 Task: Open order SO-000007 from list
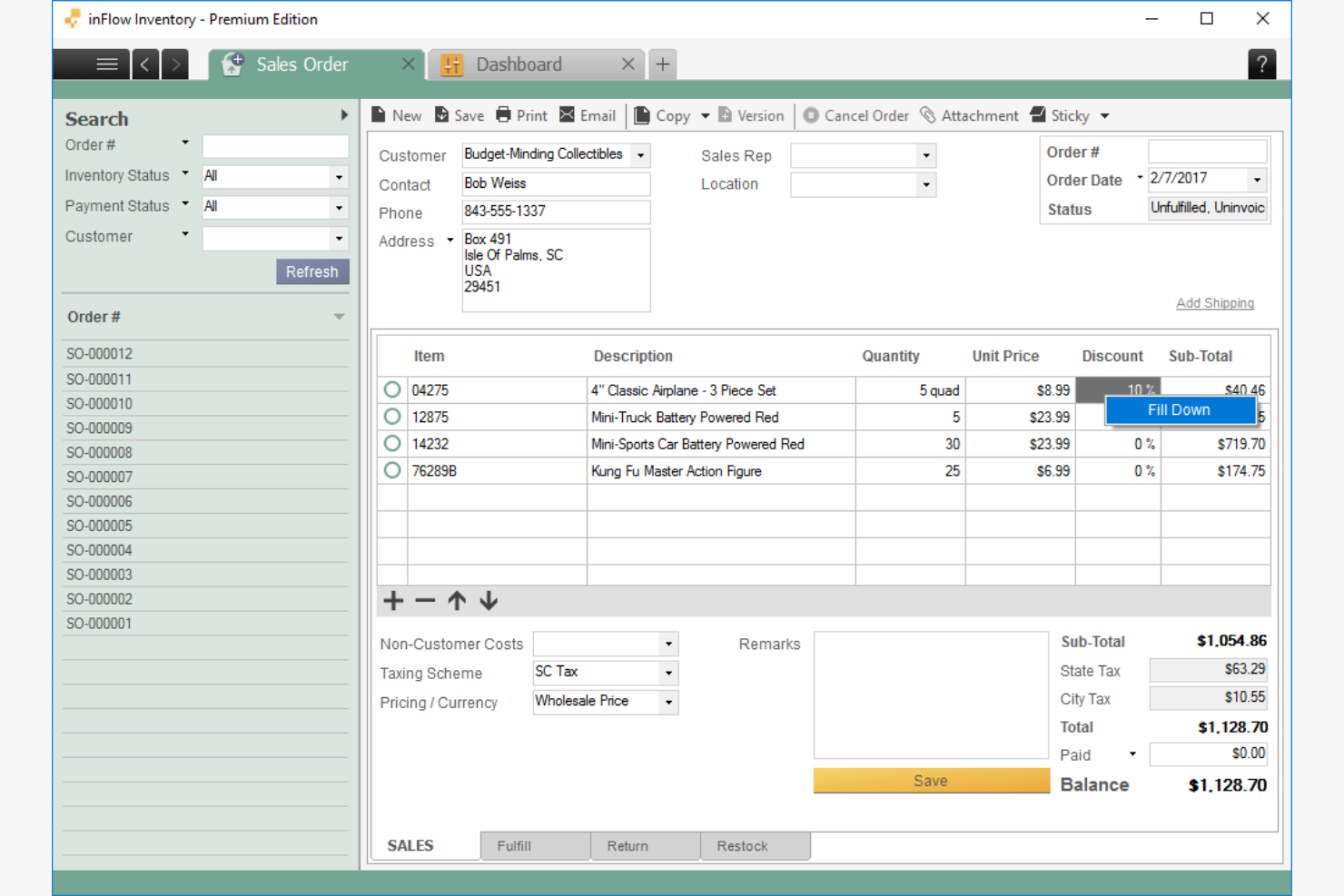(x=205, y=477)
